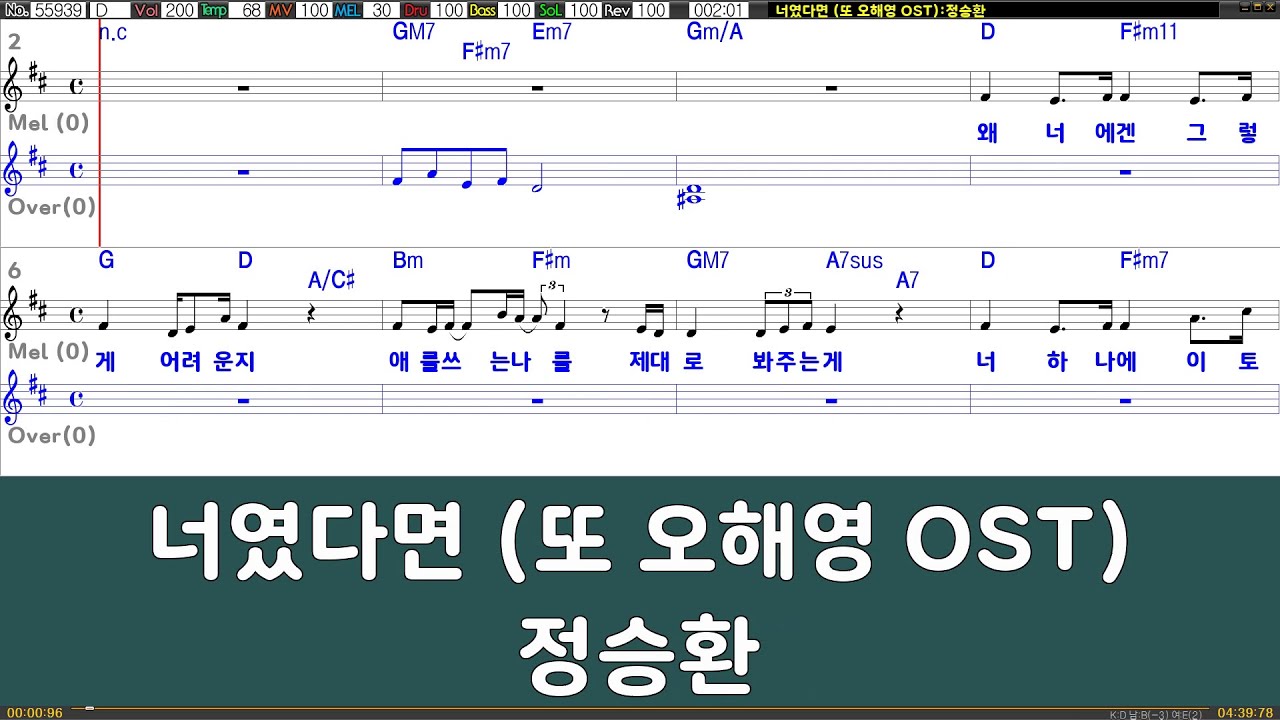Move the playback progress slider handle
Screen dimensions: 1280x720
tap(89, 708)
